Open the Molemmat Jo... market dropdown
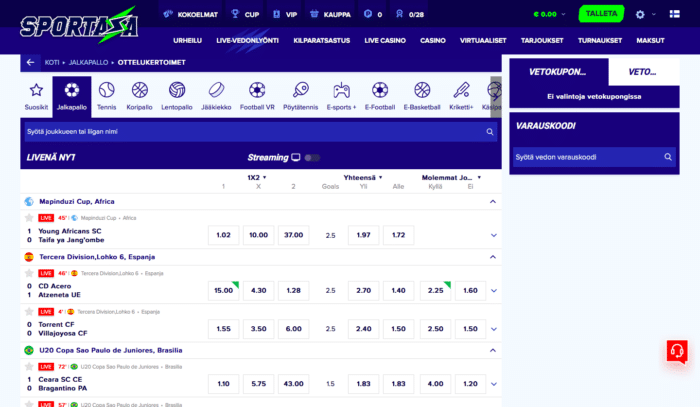 (451, 178)
